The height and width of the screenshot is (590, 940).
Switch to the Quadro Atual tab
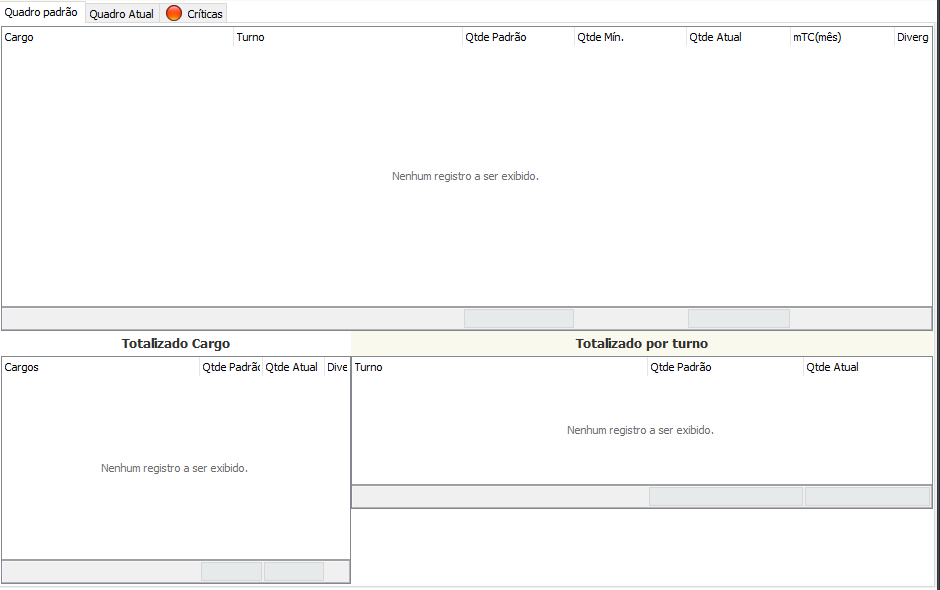(121, 14)
